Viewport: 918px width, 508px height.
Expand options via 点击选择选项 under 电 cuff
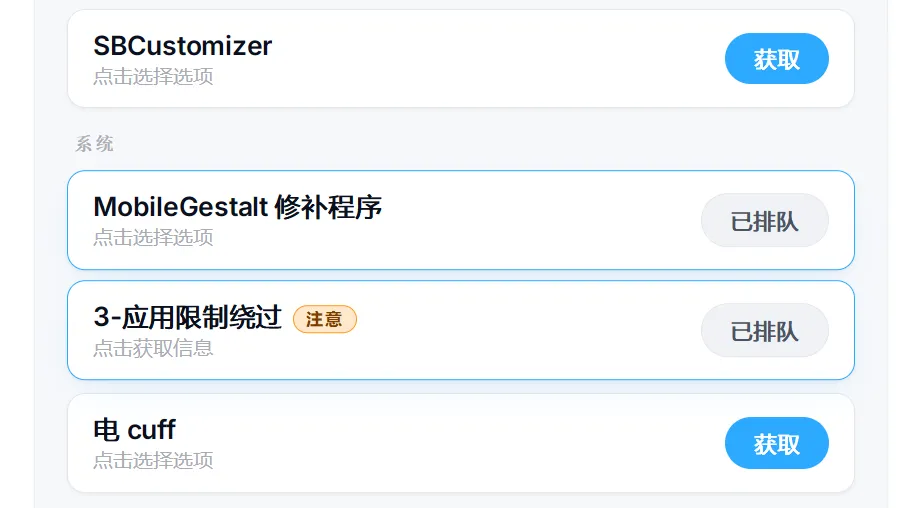pyautogui.click(x=153, y=461)
